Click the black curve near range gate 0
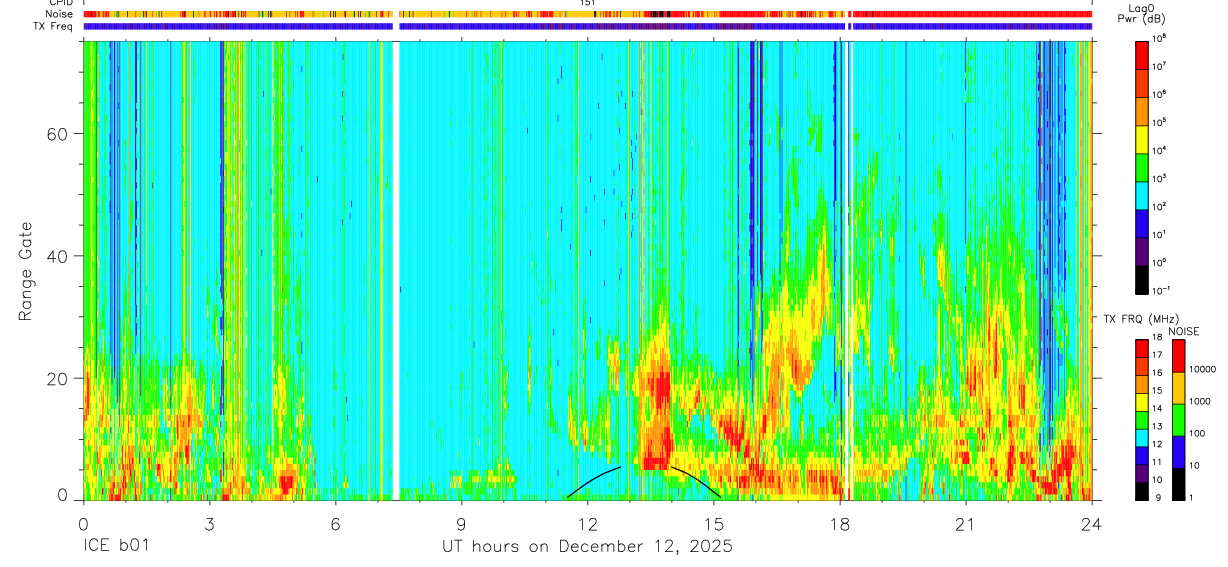Screen dimensions: 1228x567 [643, 481]
